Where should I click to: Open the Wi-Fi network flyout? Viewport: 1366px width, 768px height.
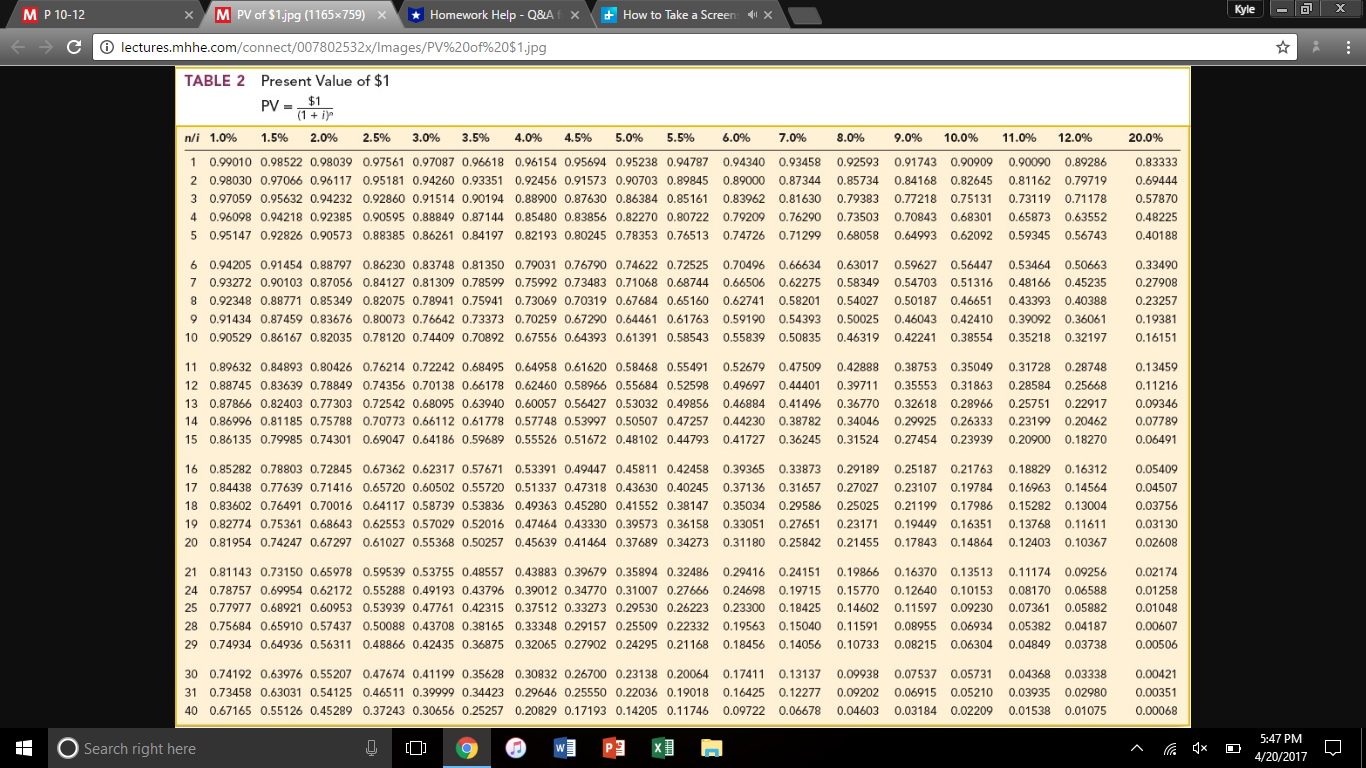(1170, 748)
